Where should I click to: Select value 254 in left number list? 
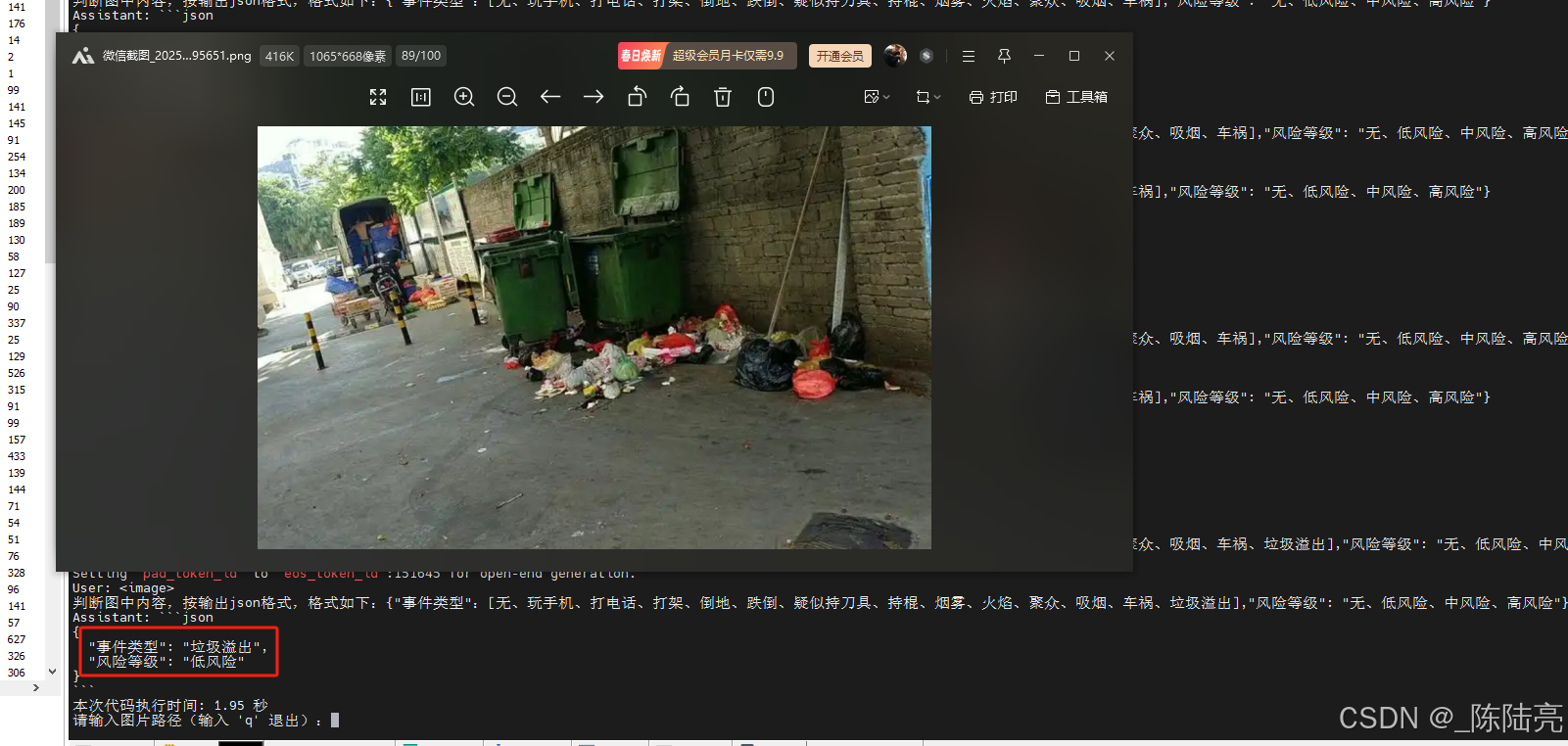[17, 157]
